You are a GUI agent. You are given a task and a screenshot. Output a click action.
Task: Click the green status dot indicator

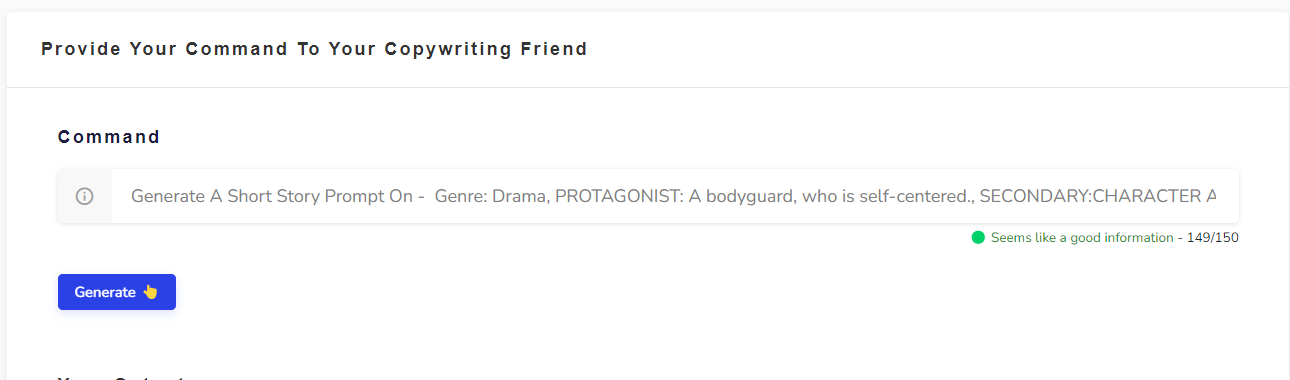click(978, 238)
